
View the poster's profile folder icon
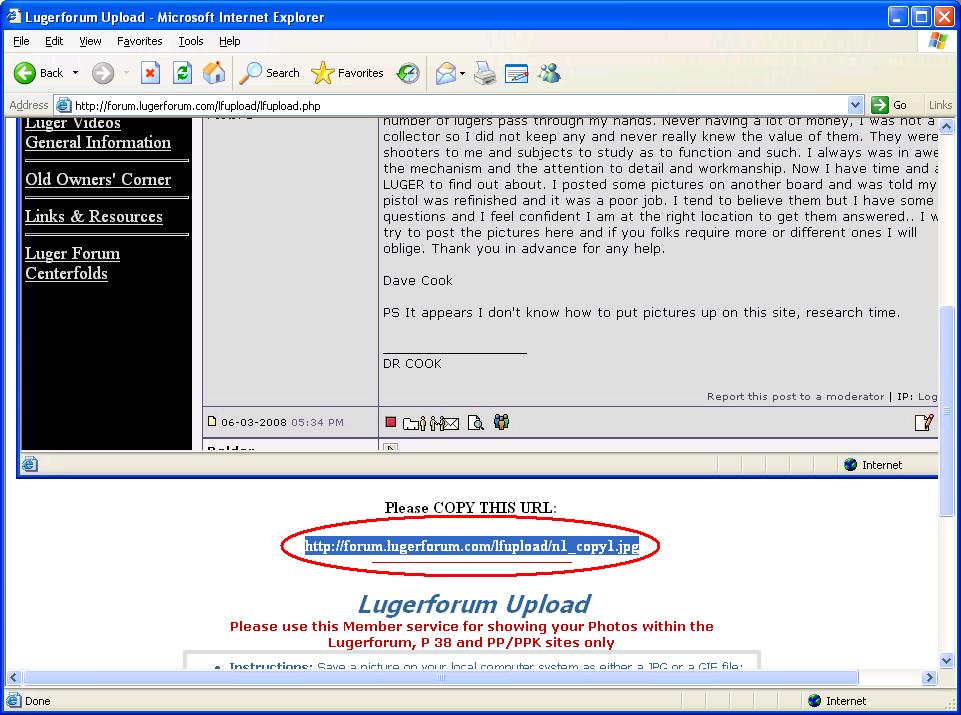point(414,423)
